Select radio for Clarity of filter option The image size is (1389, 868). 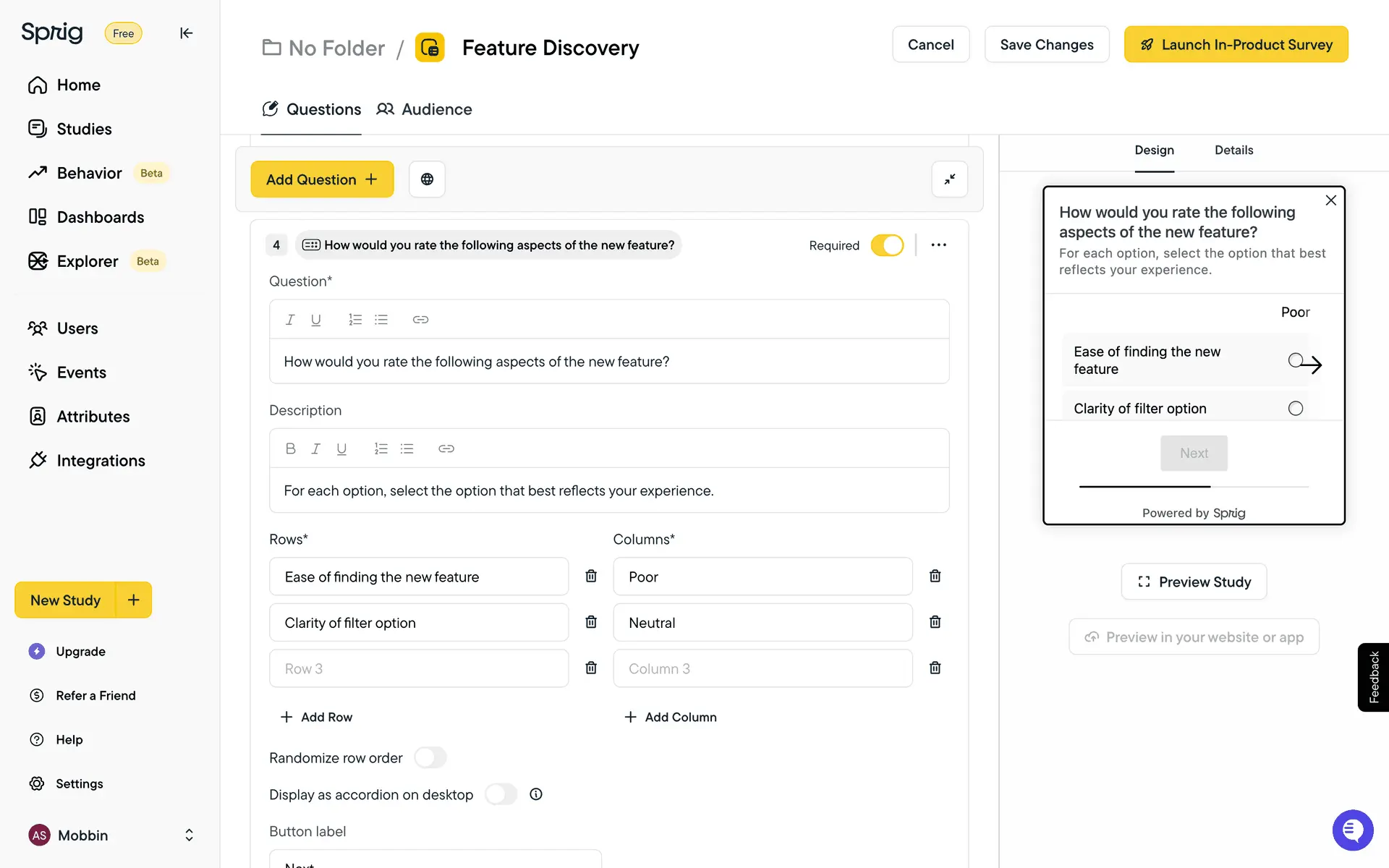(x=1295, y=409)
